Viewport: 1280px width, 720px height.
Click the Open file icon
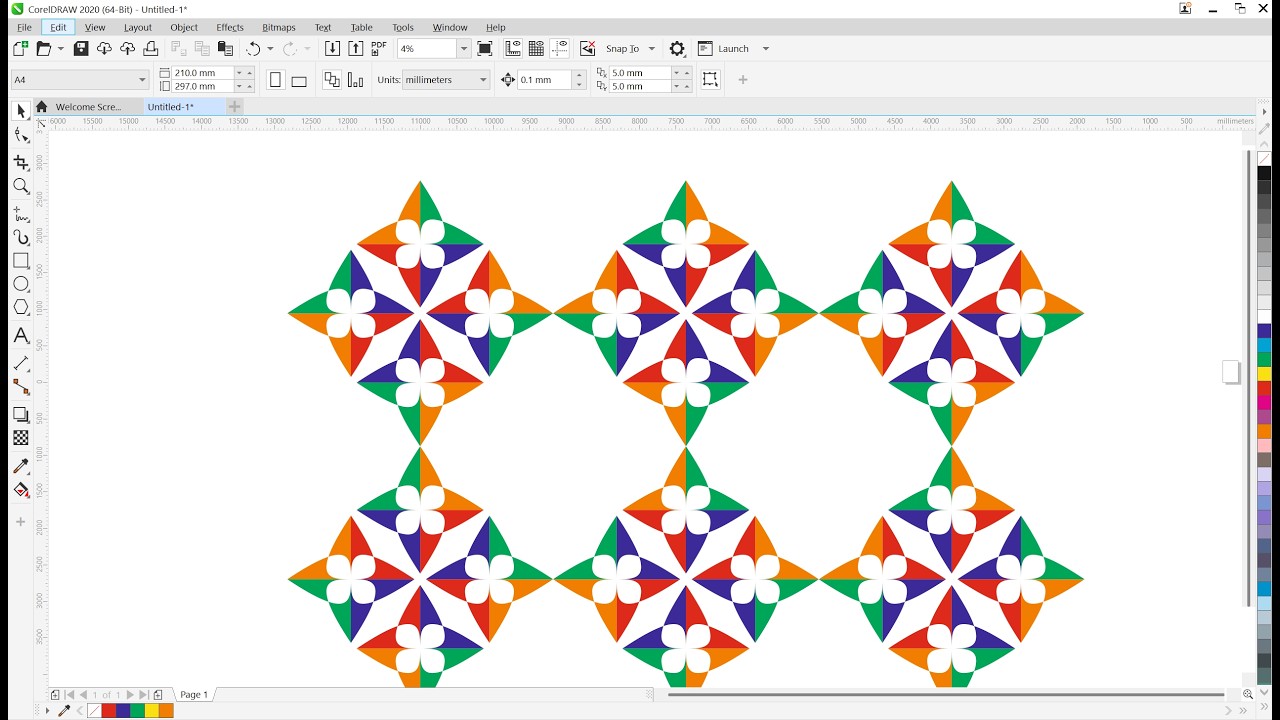44,48
